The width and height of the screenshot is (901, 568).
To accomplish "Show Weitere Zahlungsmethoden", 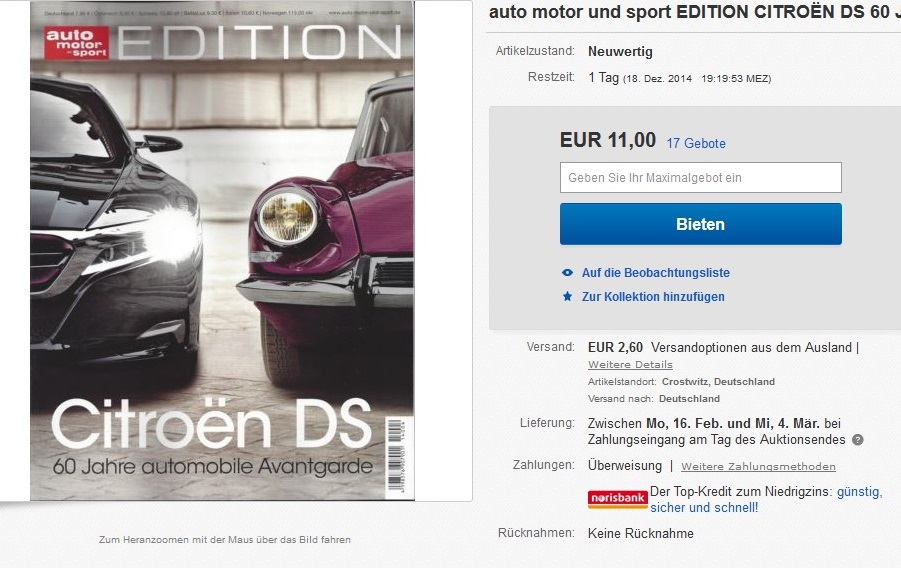I will click(758, 466).
